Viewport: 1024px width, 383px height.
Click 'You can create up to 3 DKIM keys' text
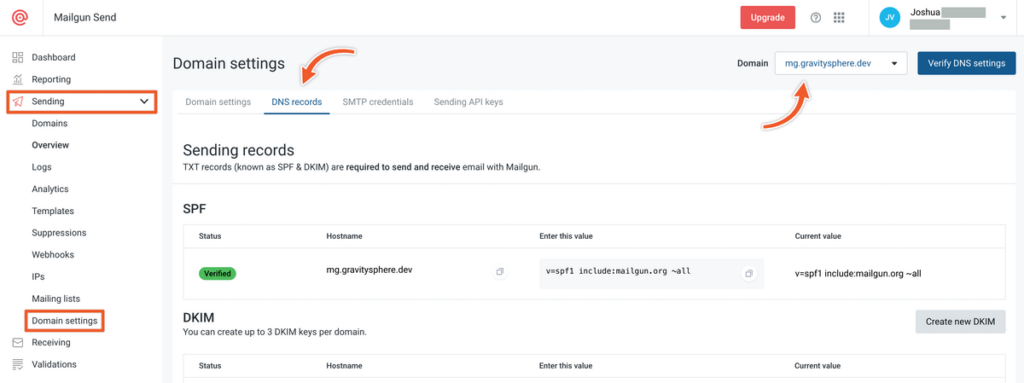pos(275,332)
